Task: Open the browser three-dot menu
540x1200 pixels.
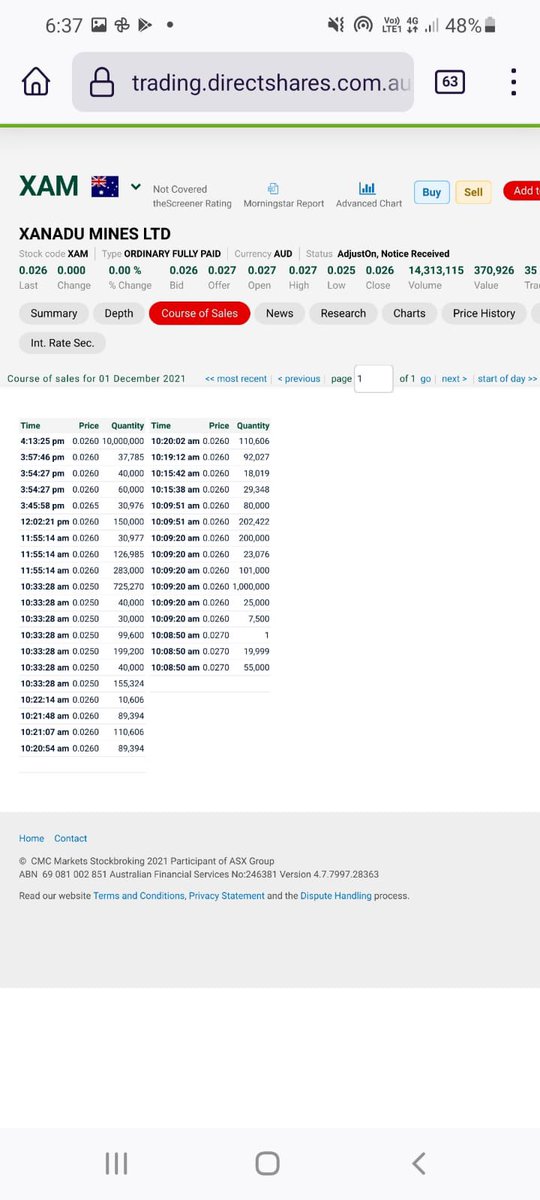Action: click(513, 82)
